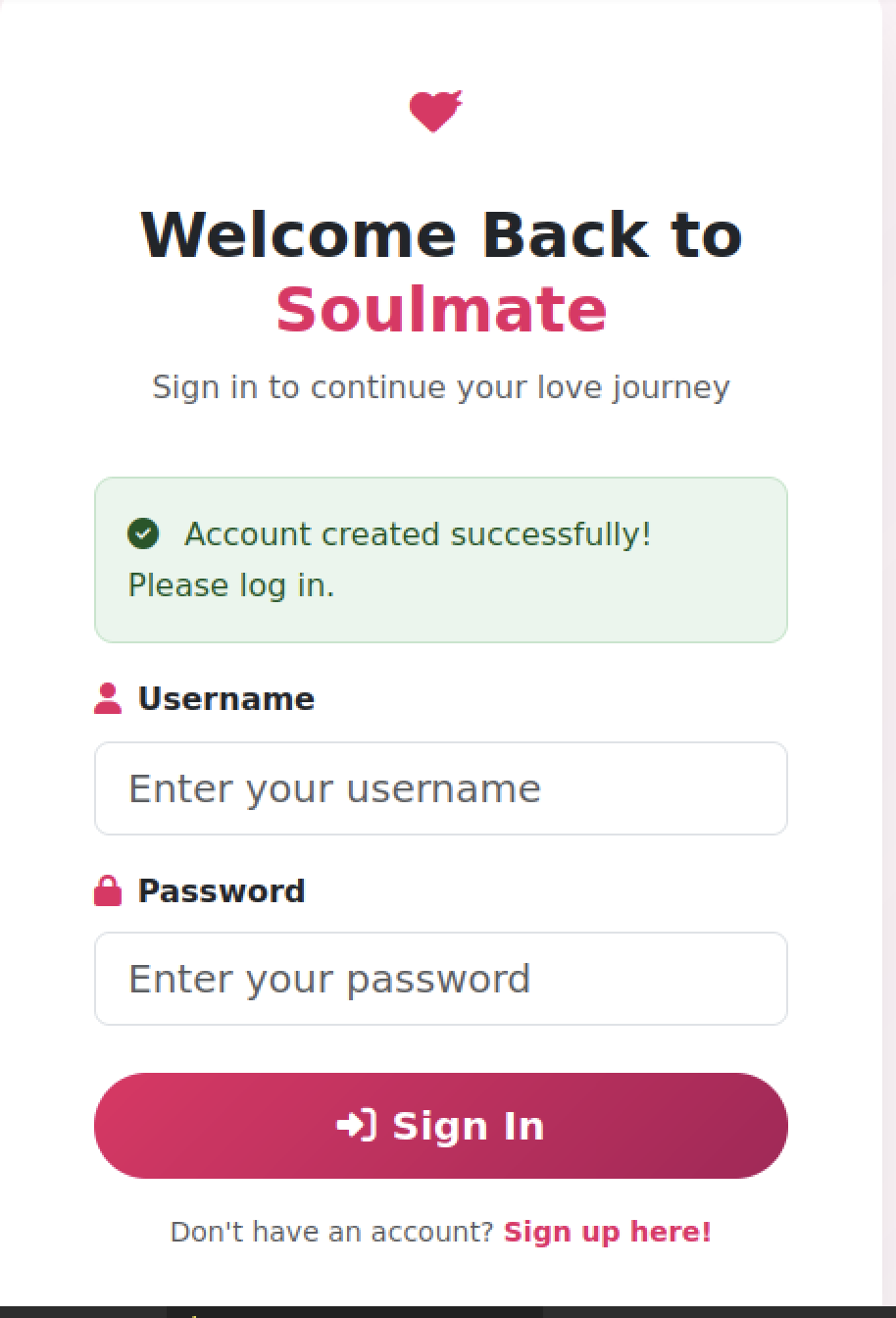The image size is (896, 1318).
Task: Click the Username field label
Action: click(x=226, y=699)
